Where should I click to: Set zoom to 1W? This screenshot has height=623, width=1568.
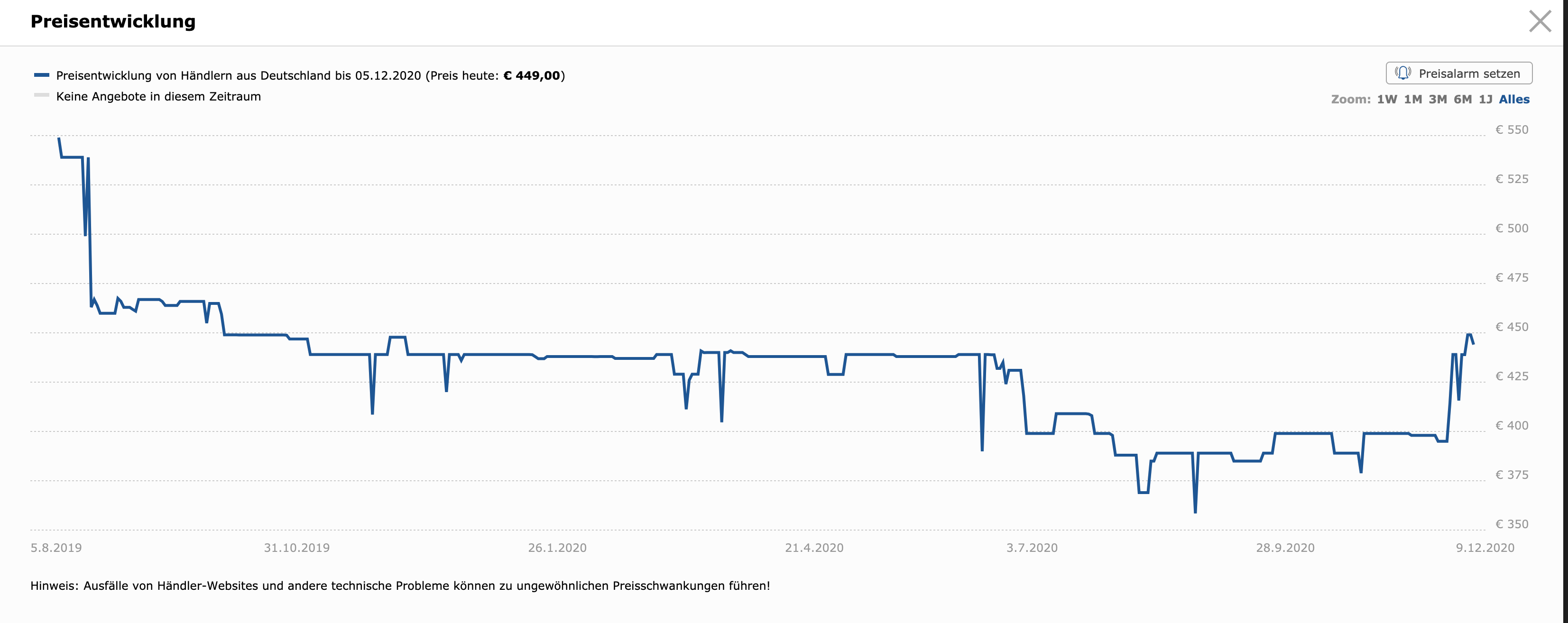[1387, 100]
